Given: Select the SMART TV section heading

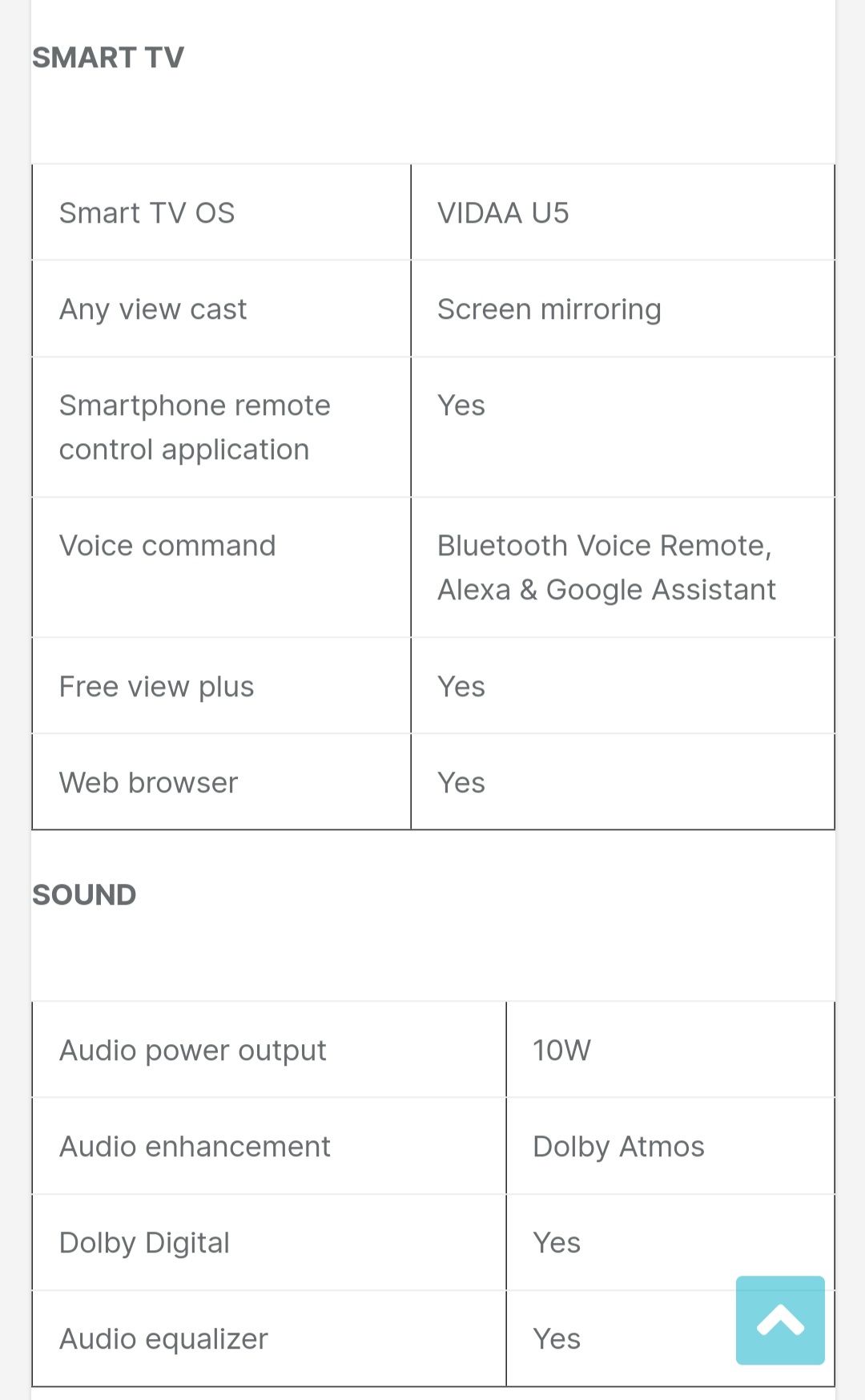Looking at the screenshot, I should pyautogui.click(x=108, y=58).
